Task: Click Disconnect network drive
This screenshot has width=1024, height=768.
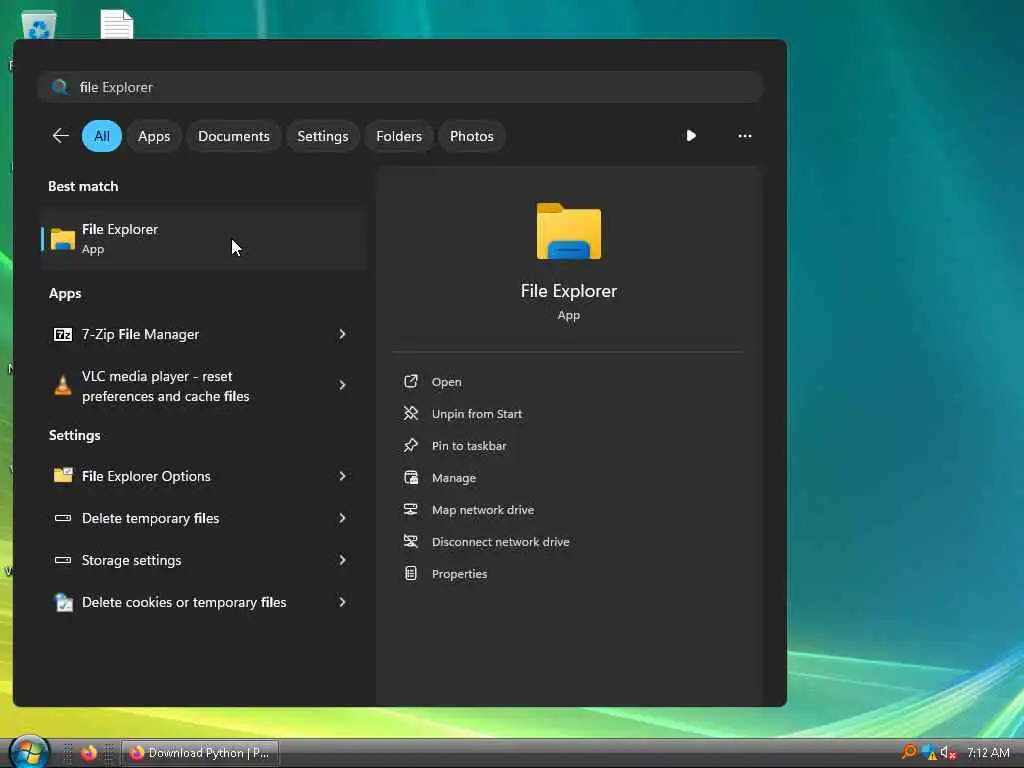Action: 500,542
